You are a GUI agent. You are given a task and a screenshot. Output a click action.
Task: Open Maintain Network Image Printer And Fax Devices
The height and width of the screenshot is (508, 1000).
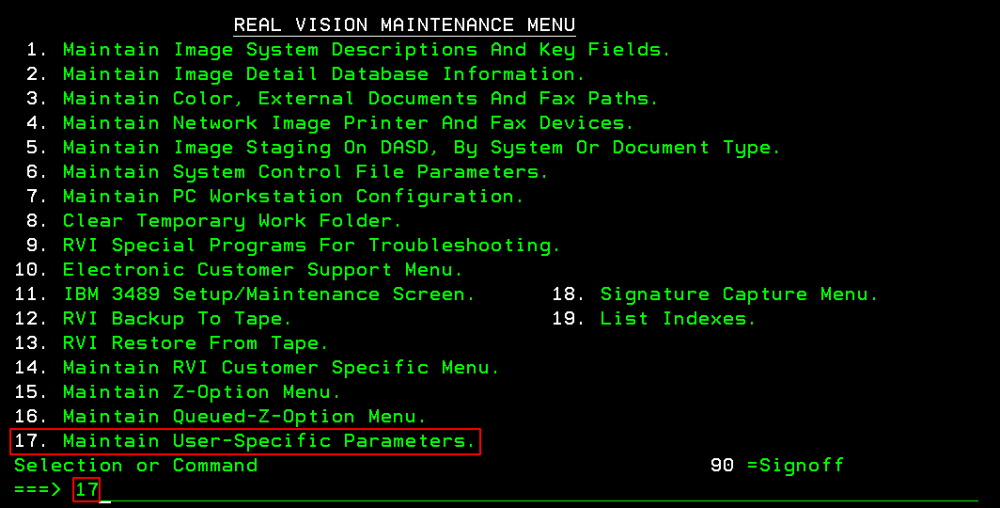tap(330, 123)
